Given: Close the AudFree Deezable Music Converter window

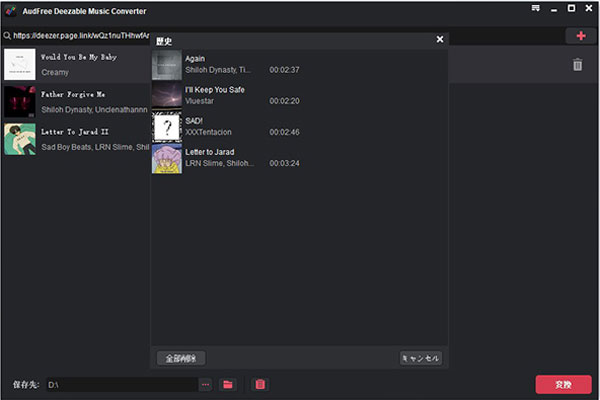Looking at the screenshot, I should (x=589, y=8).
